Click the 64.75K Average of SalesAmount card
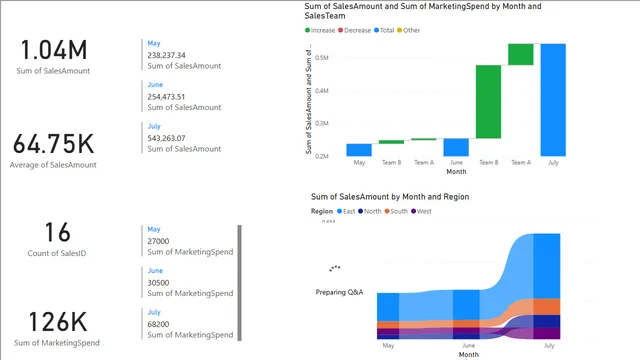640x360 pixels. click(53, 151)
